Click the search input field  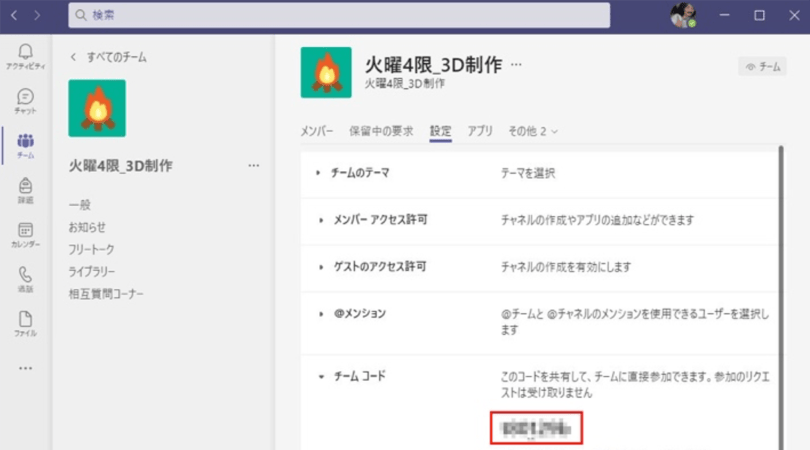pos(339,15)
